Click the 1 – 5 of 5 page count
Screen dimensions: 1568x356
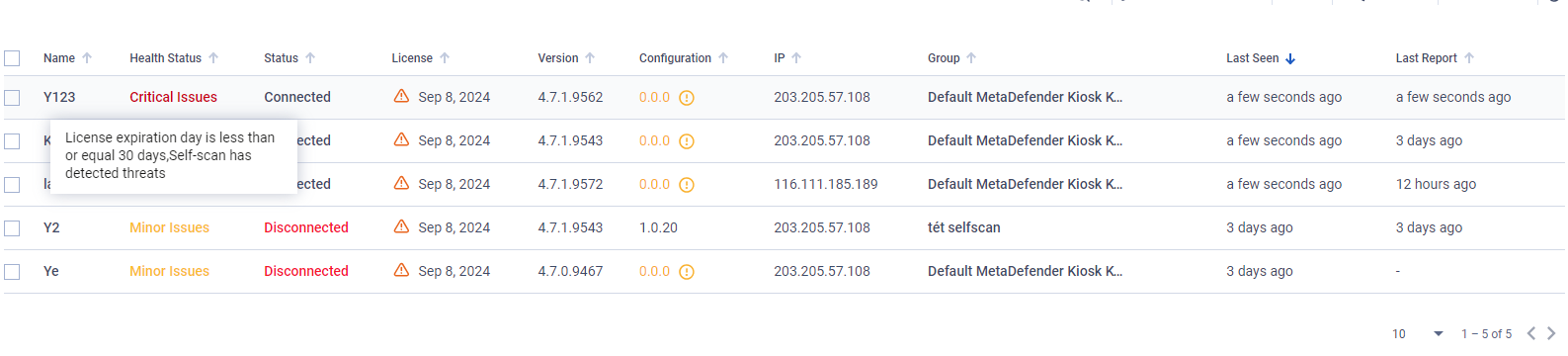[x=1486, y=334]
